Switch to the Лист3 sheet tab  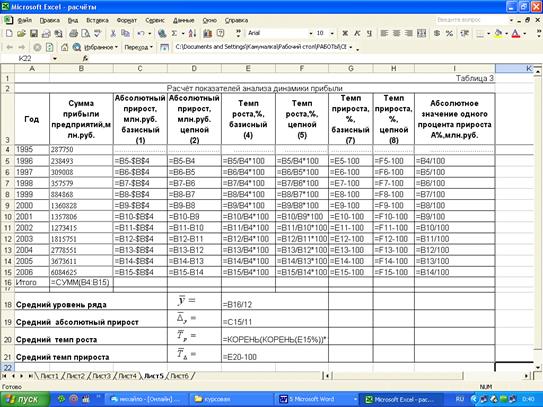[101, 376]
